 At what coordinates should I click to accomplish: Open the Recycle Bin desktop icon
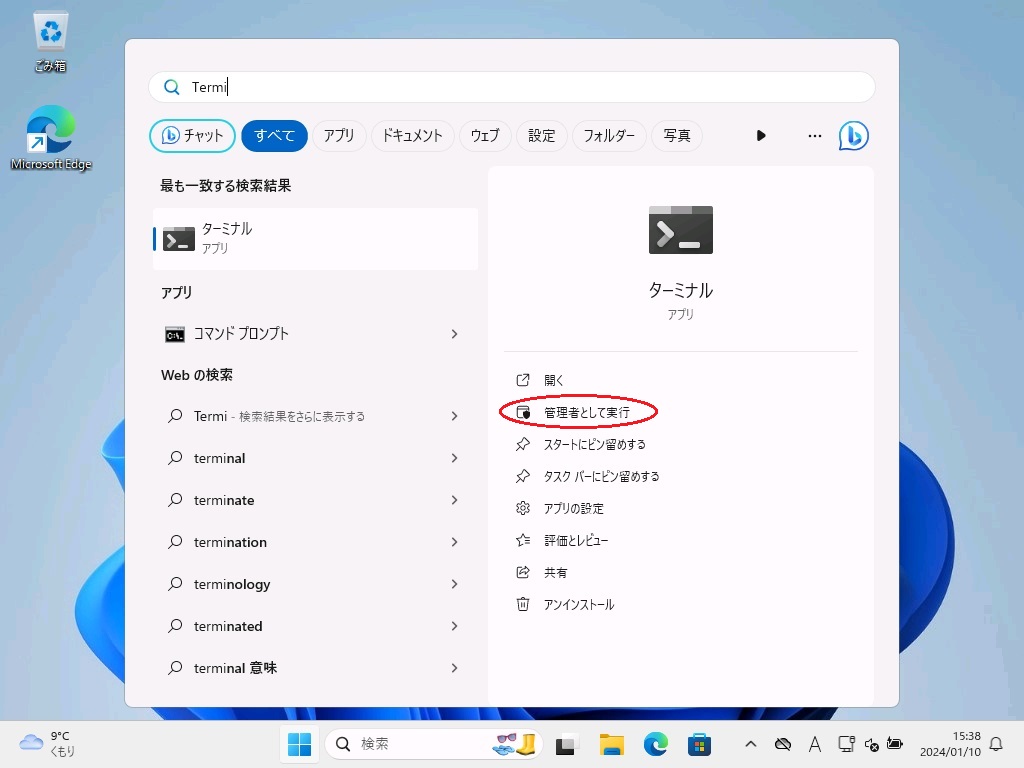(50, 42)
